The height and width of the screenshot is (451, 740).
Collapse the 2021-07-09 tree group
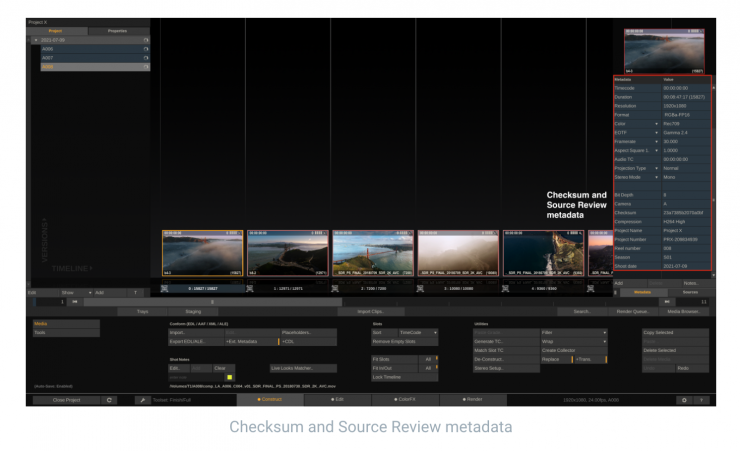coord(36,40)
